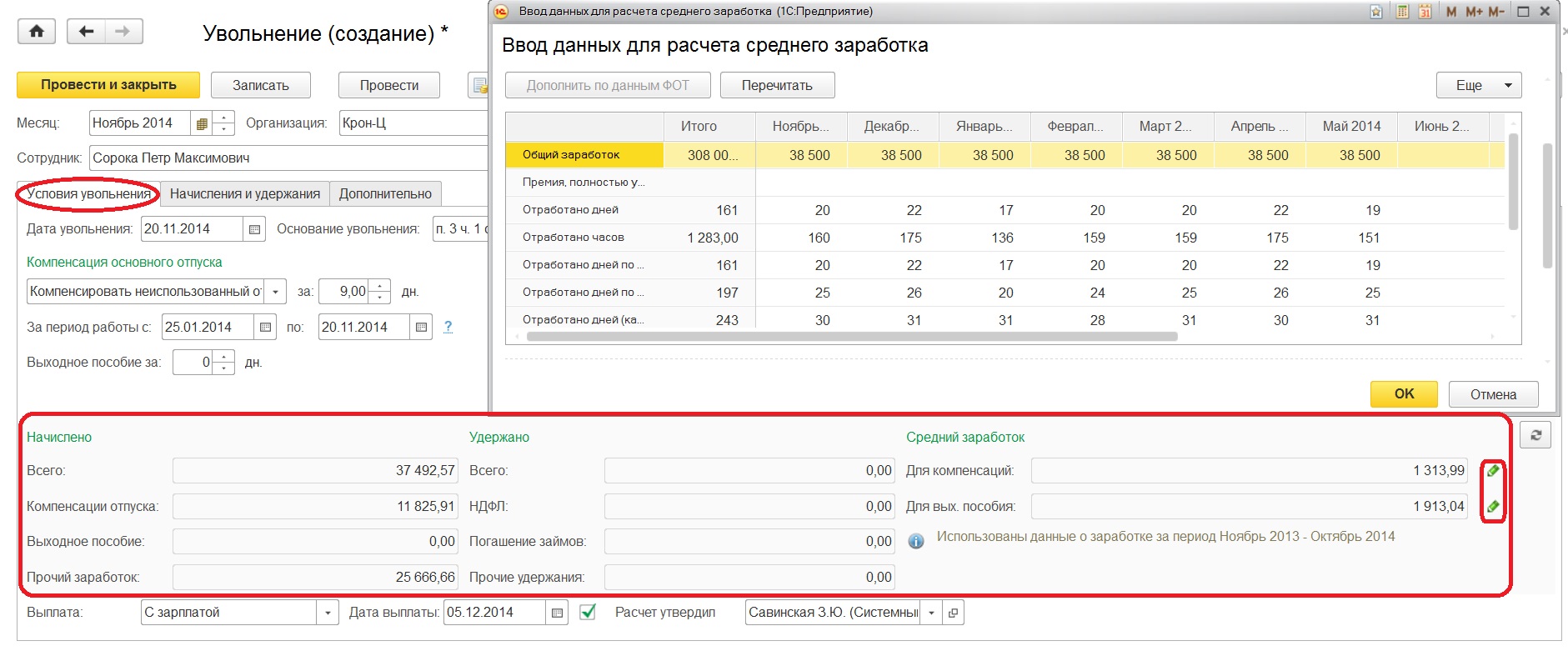Click the horizontal scrollbar under earnings table
1568x651 pixels.
[850, 337]
